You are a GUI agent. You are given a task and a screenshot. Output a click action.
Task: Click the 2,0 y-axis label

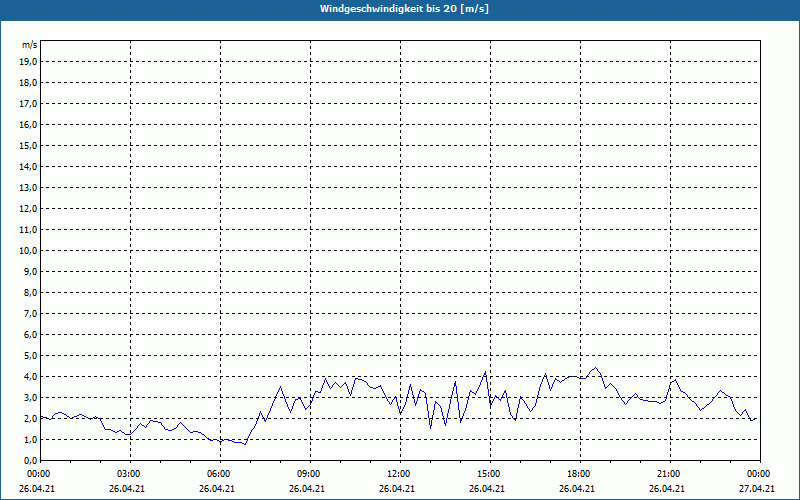[30, 418]
